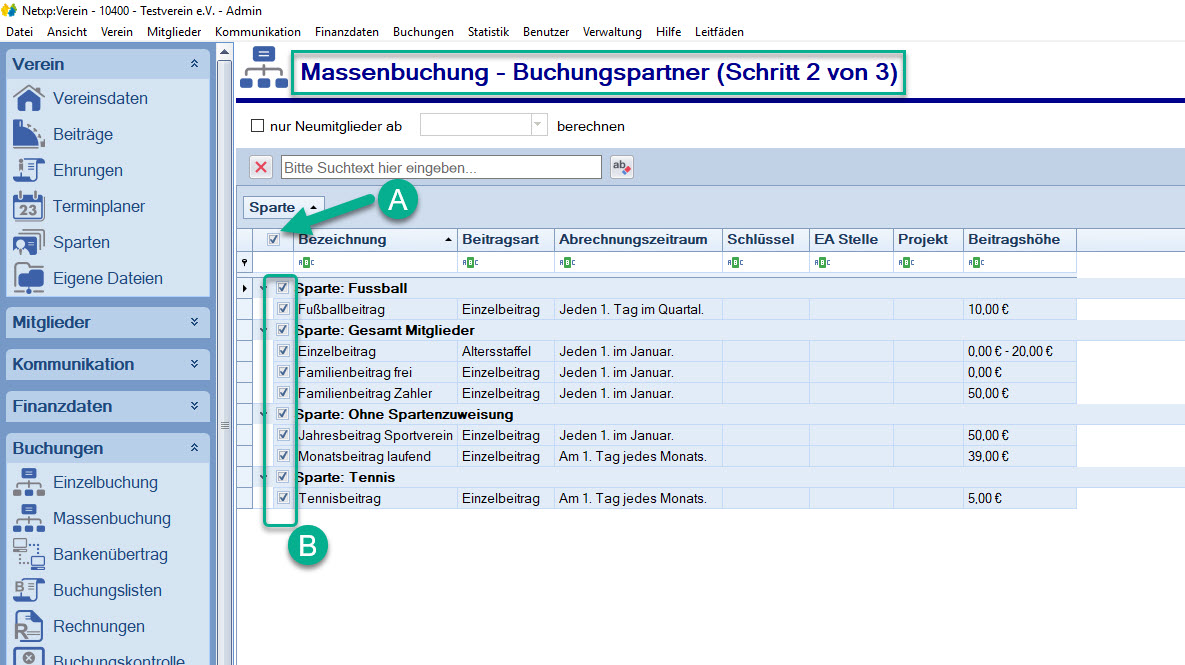Viewport: 1185px width, 665px height.
Task: Toggle Sparte: Tennis group checkbox
Action: point(283,477)
